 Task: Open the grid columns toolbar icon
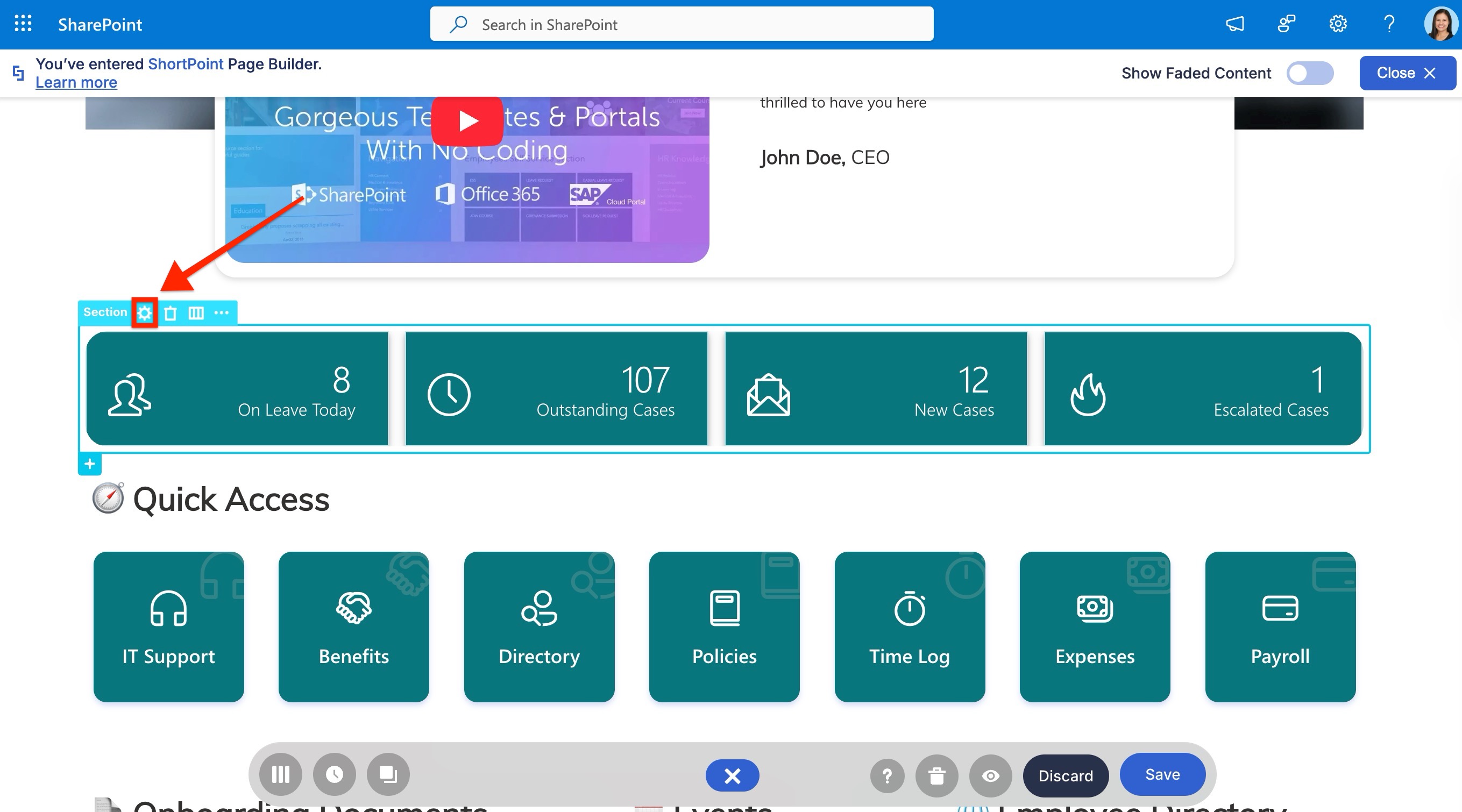coord(280,774)
